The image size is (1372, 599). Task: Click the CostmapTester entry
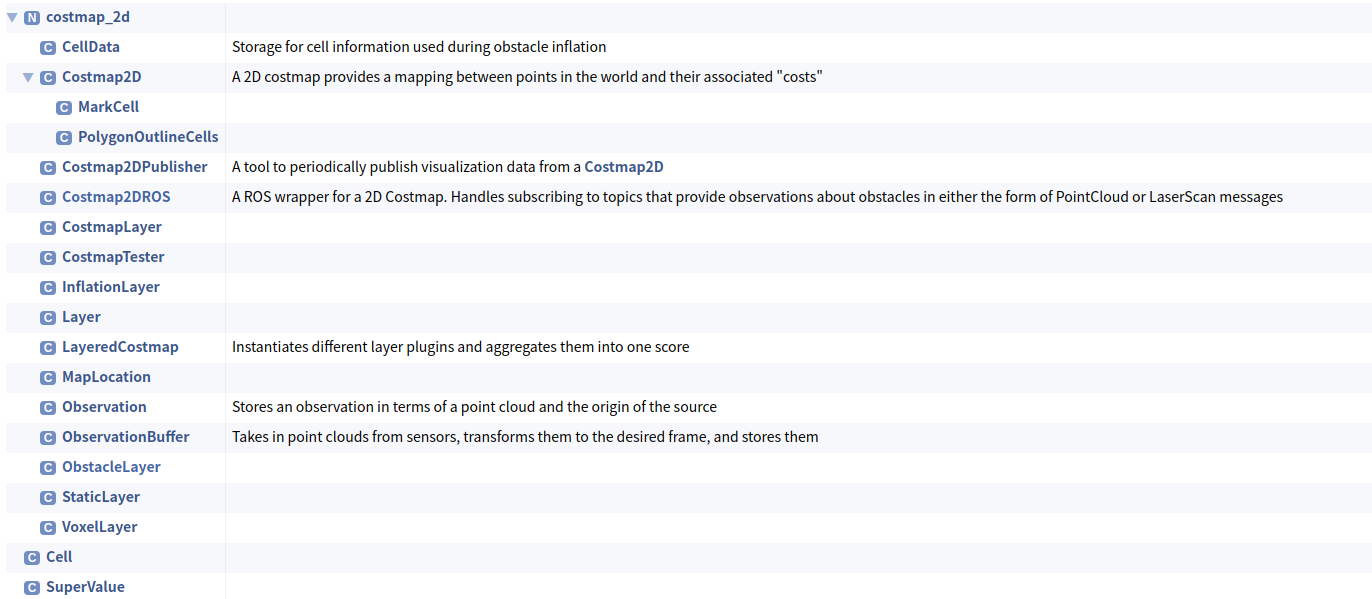[x=113, y=257]
